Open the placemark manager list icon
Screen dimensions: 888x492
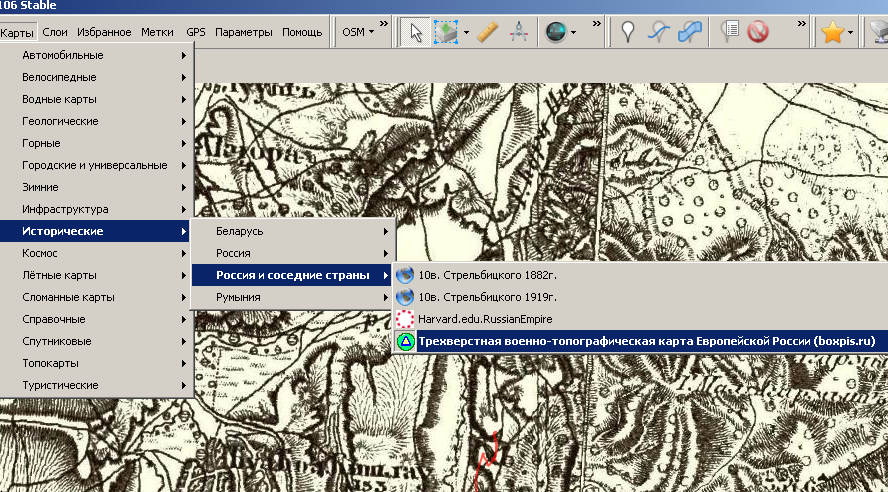click(x=729, y=32)
